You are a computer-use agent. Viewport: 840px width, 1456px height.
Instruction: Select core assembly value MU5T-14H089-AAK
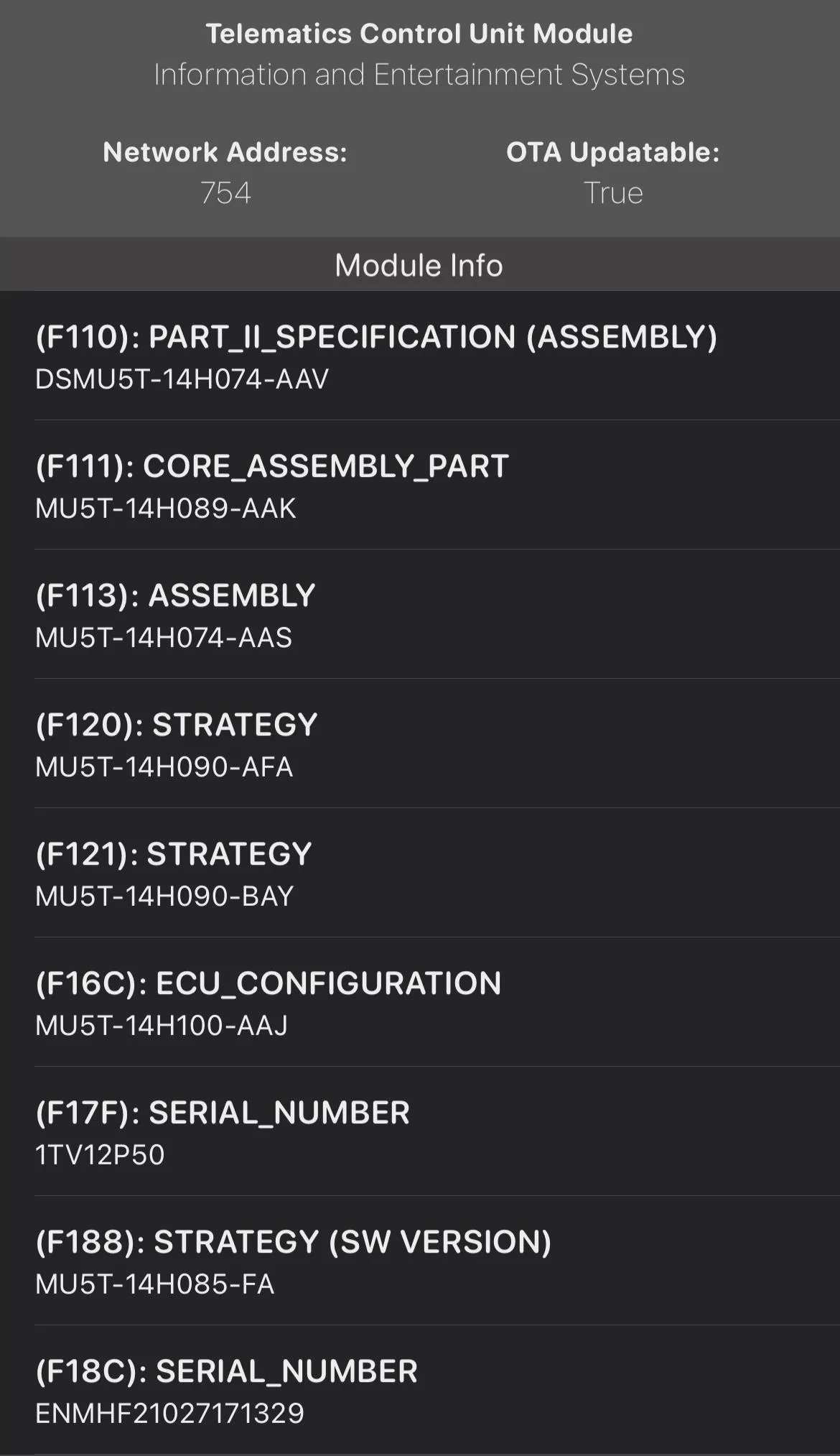(x=165, y=509)
